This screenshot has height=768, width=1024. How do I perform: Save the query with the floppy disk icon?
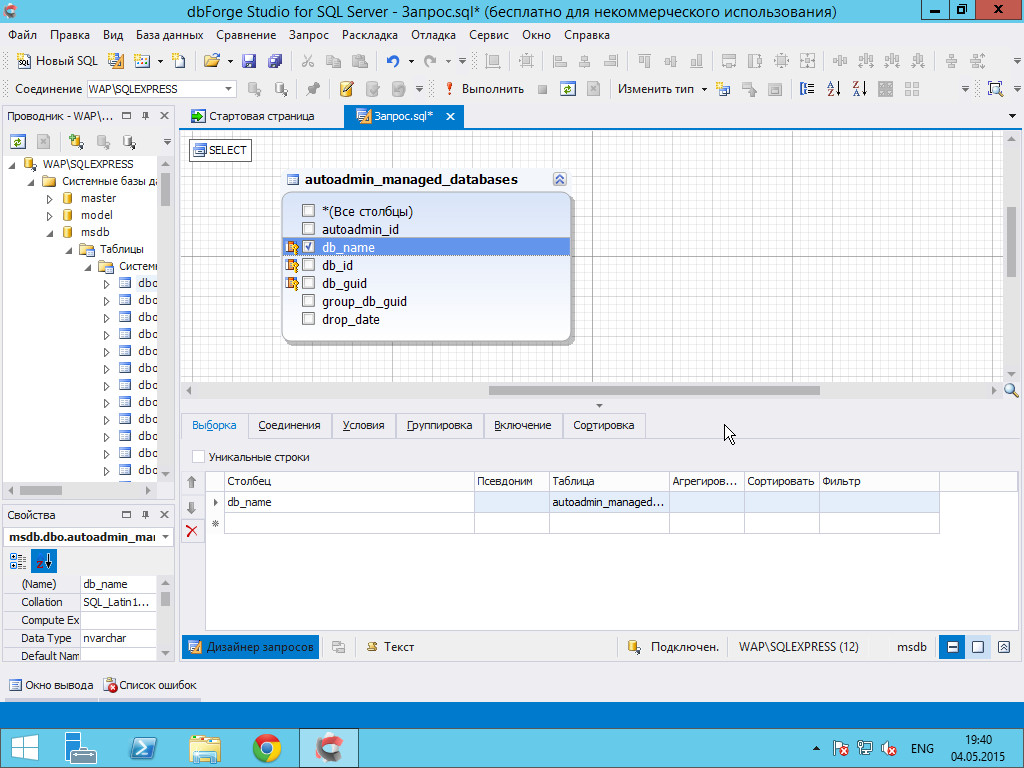[249, 61]
